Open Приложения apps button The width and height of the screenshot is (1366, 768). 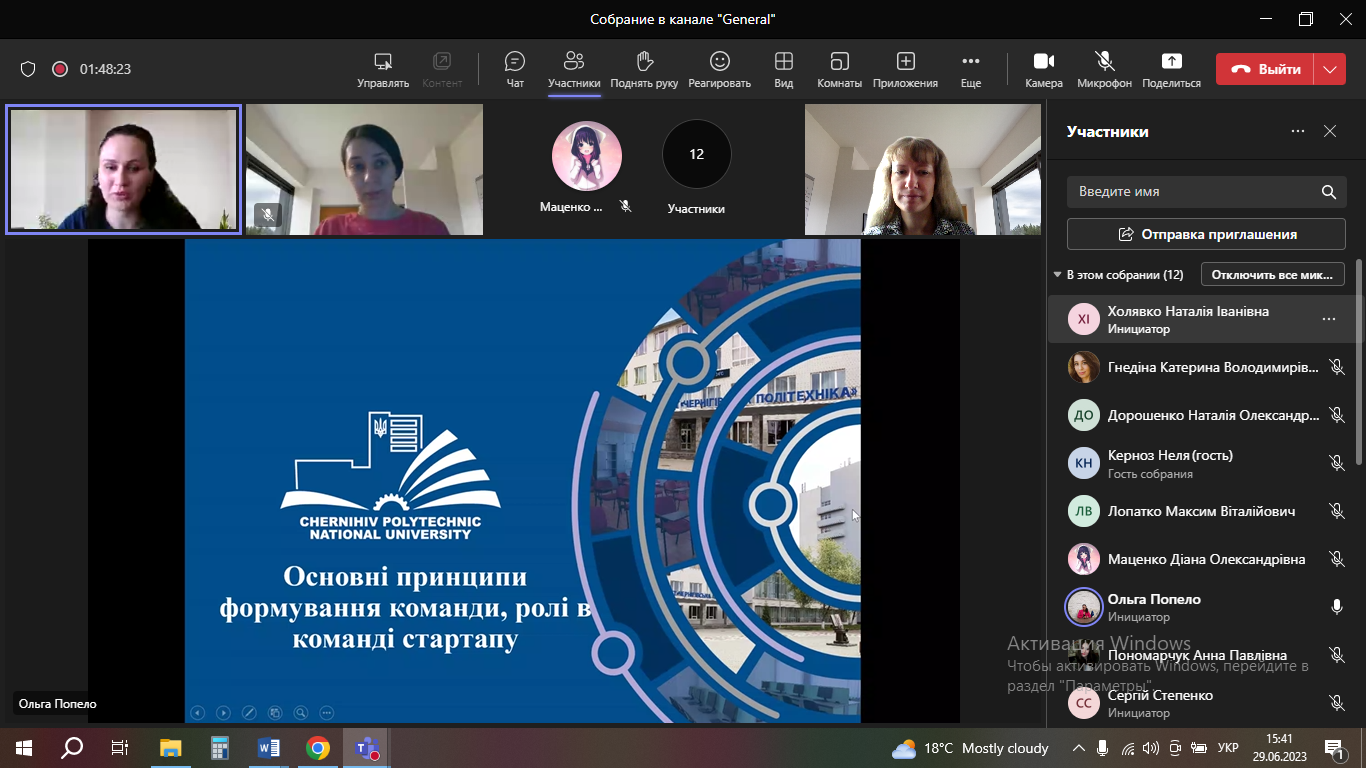click(x=905, y=69)
